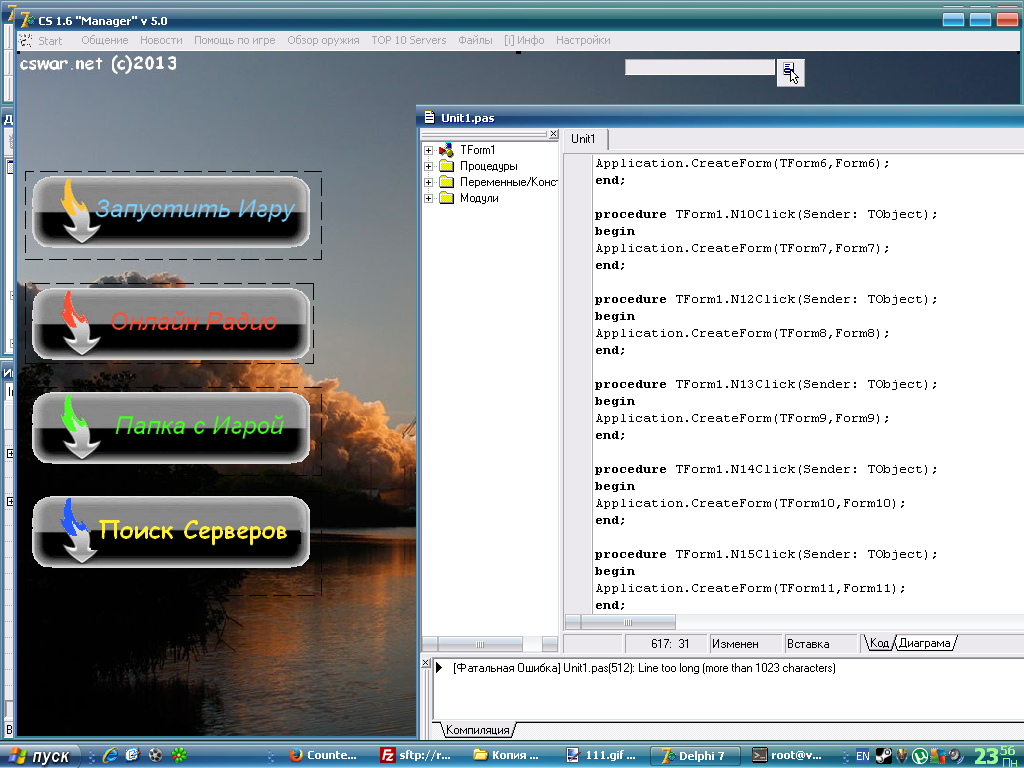Close the compilation messages panel
Viewport: 1024px width, 768px height.
425,663
